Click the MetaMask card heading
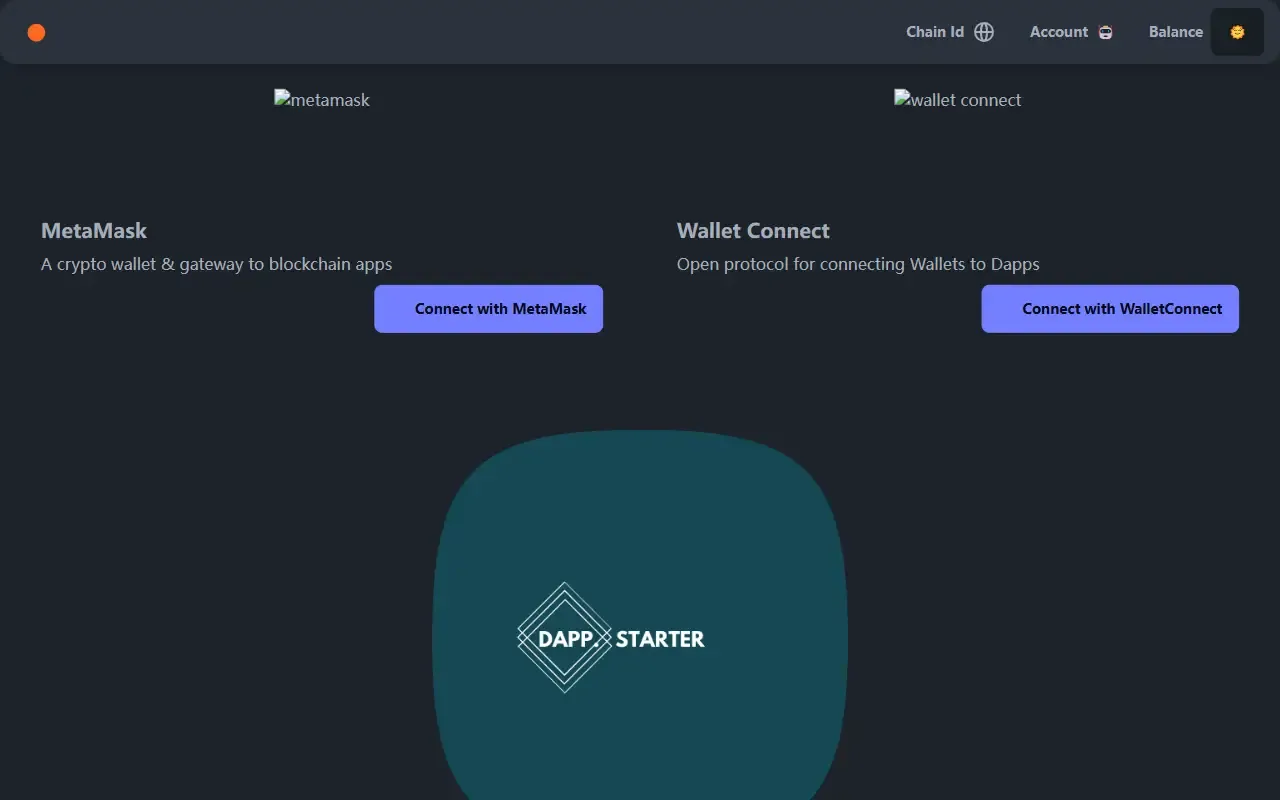Screen dimensions: 1280x800 (94, 231)
